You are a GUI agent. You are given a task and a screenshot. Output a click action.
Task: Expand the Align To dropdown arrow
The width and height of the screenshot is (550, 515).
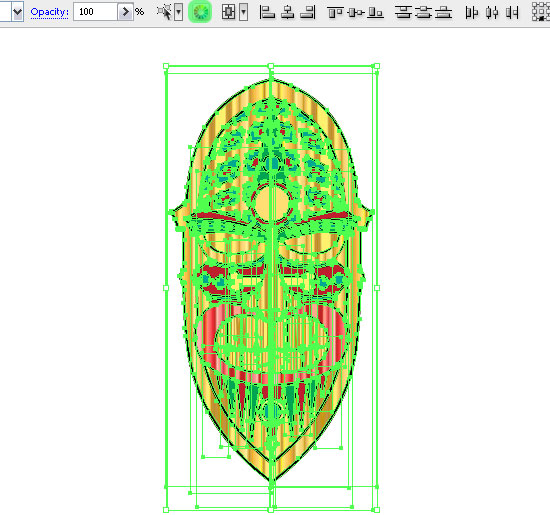[x=243, y=13]
